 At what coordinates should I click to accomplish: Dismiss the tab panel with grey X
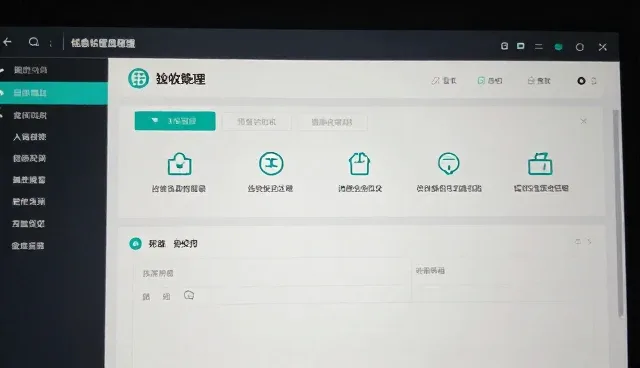583,121
